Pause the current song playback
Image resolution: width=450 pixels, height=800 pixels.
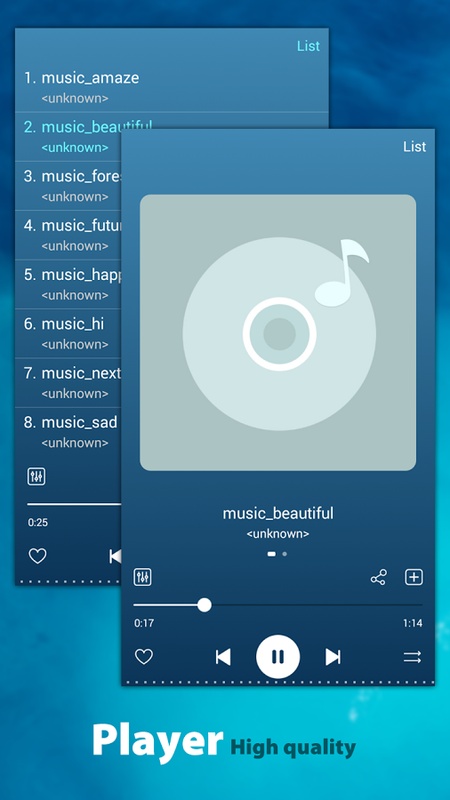pyautogui.click(x=278, y=657)
